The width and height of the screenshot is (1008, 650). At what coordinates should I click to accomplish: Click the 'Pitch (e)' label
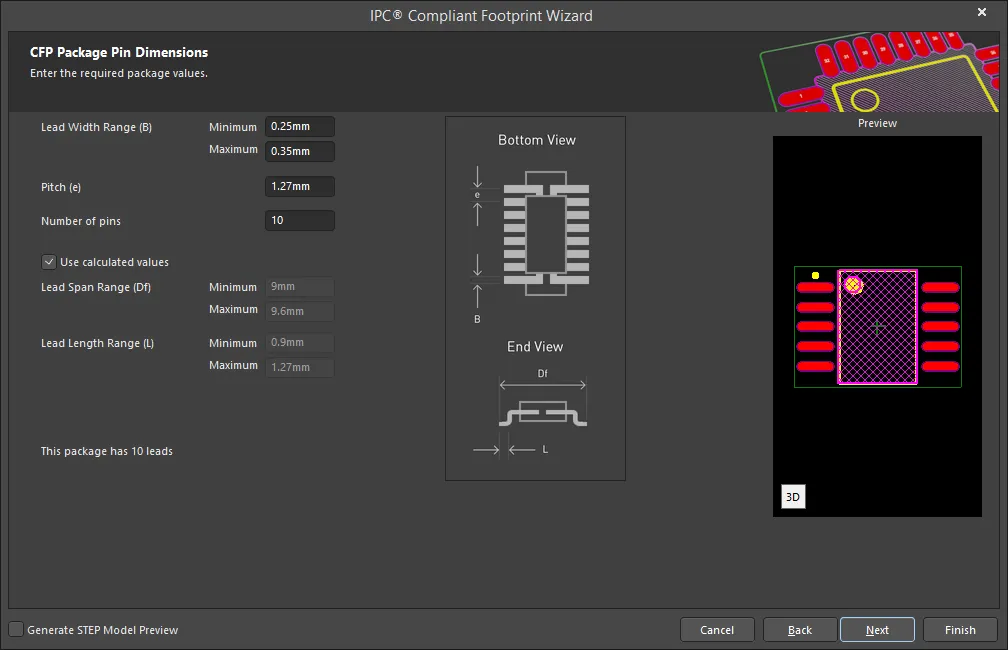[x=61, y=187]
